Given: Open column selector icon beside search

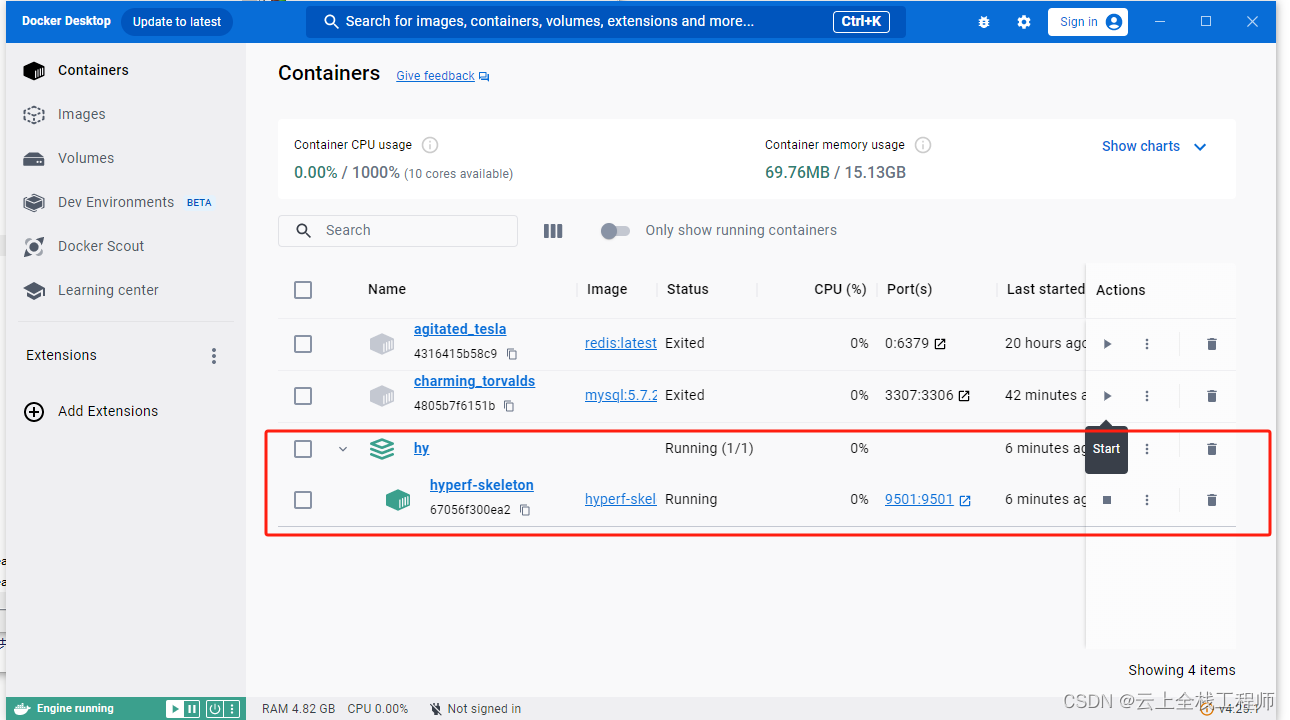Looking at the screenshot, I should 553,231.
